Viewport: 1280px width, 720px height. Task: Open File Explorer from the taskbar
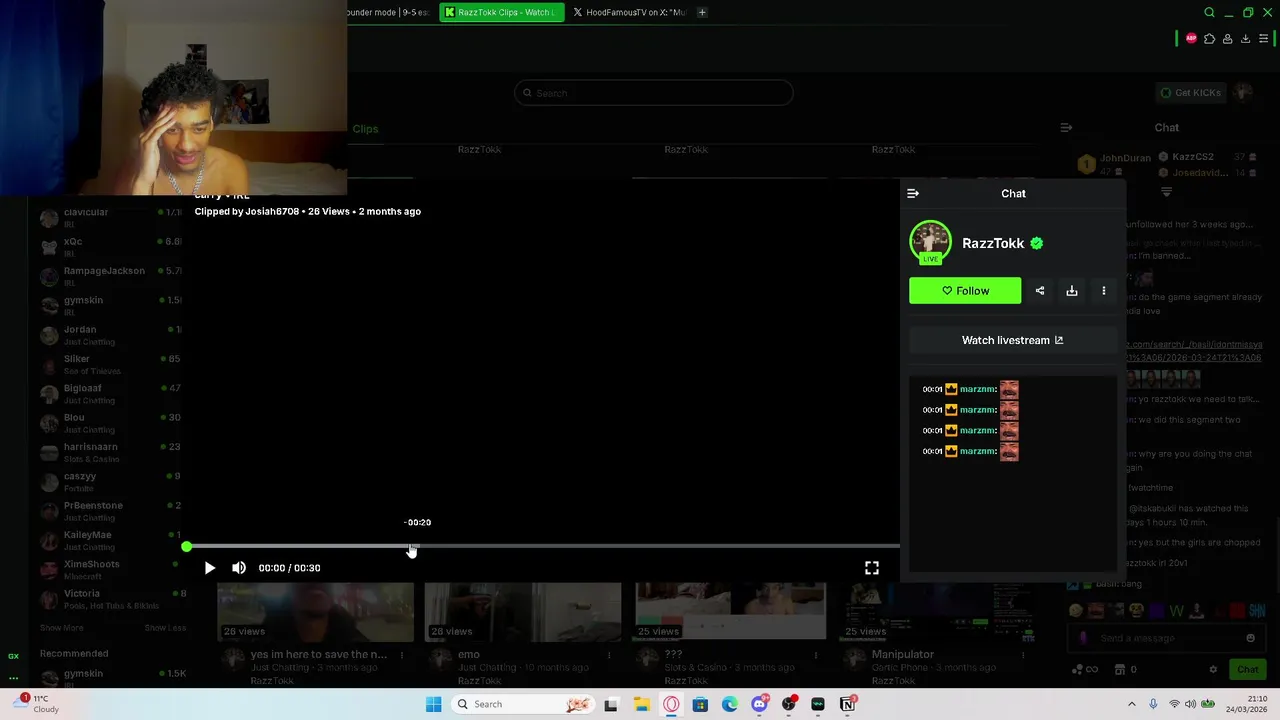point(641,704)
